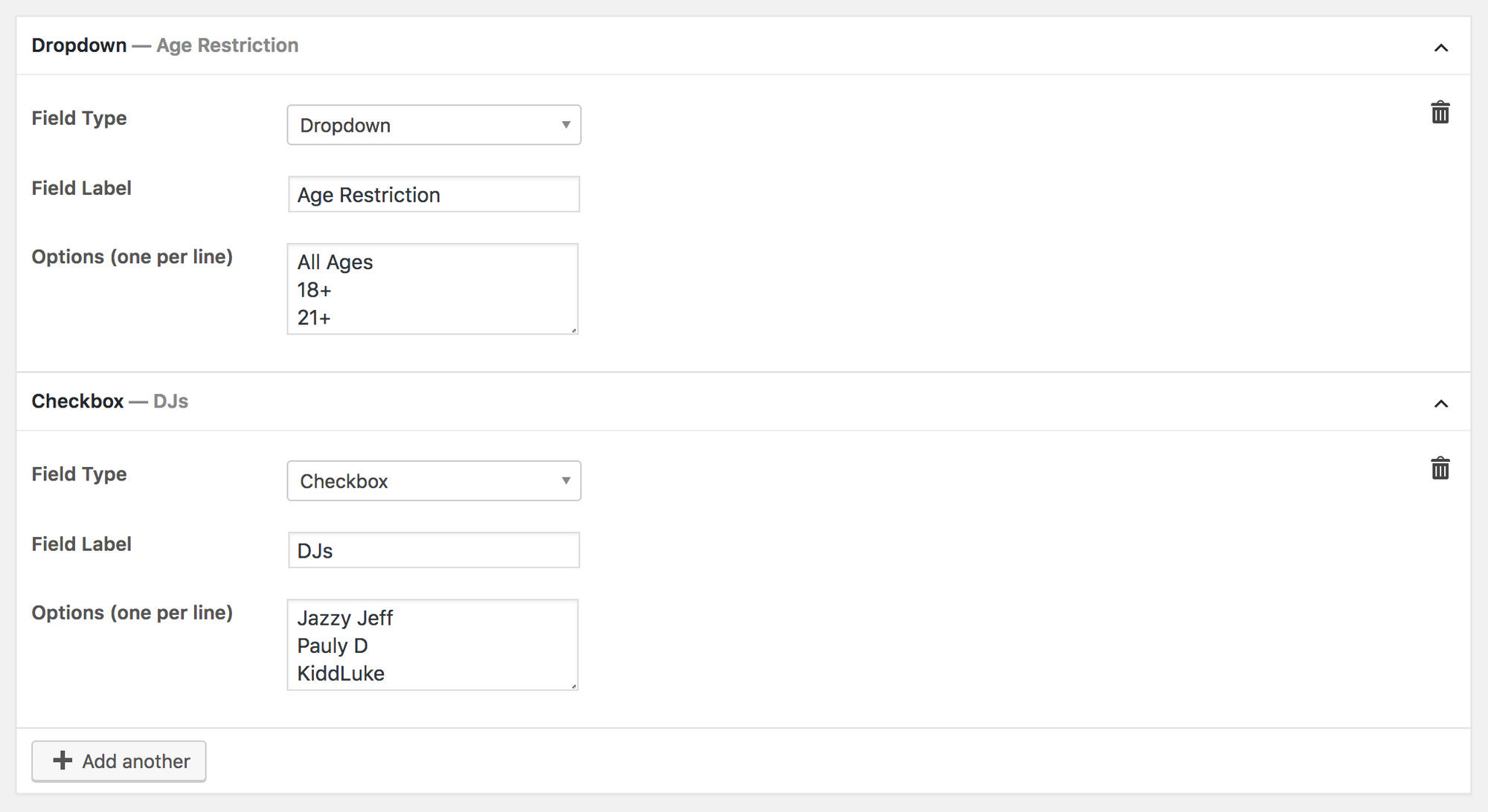The width and height of the screenshot is (1488, 812).
Task: Click the options textarea listing Jazzy Jeff
Action: click(432, 643)
